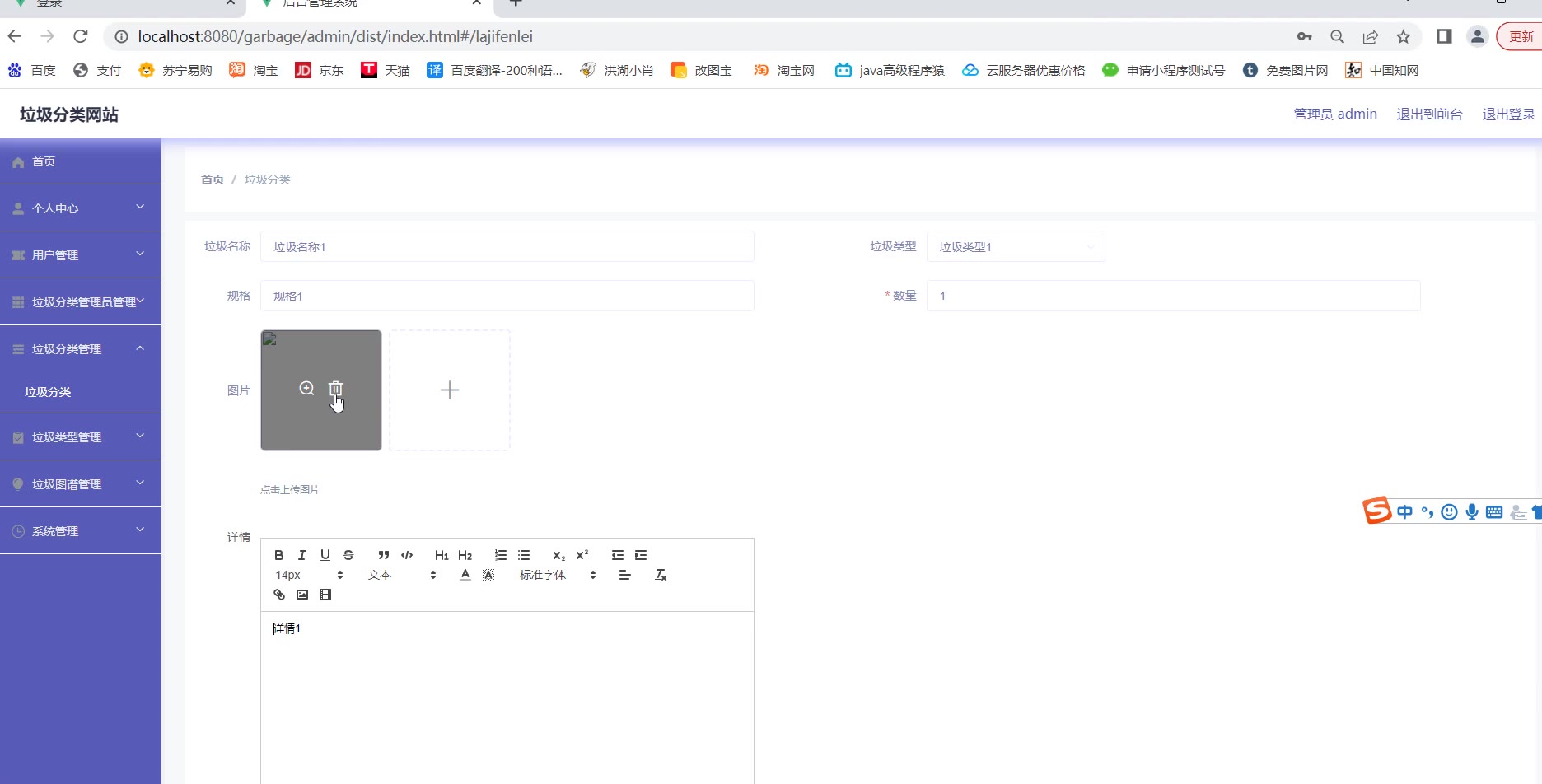The image size is (1542, 784).
Task: Clear text formatting in the editor
Action: click(661, 575)
